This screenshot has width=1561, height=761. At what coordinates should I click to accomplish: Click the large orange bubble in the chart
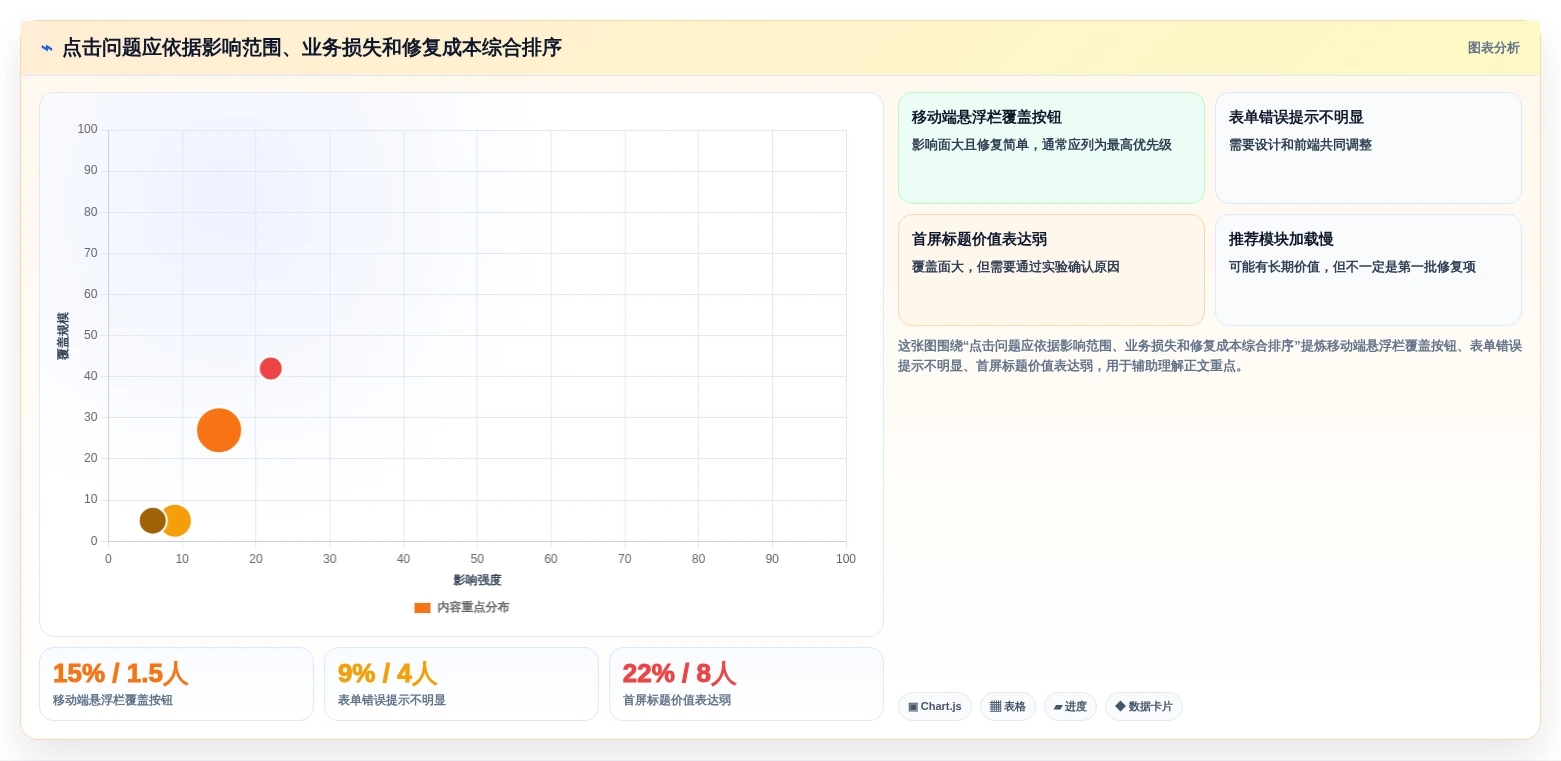[x=219, y=430]
